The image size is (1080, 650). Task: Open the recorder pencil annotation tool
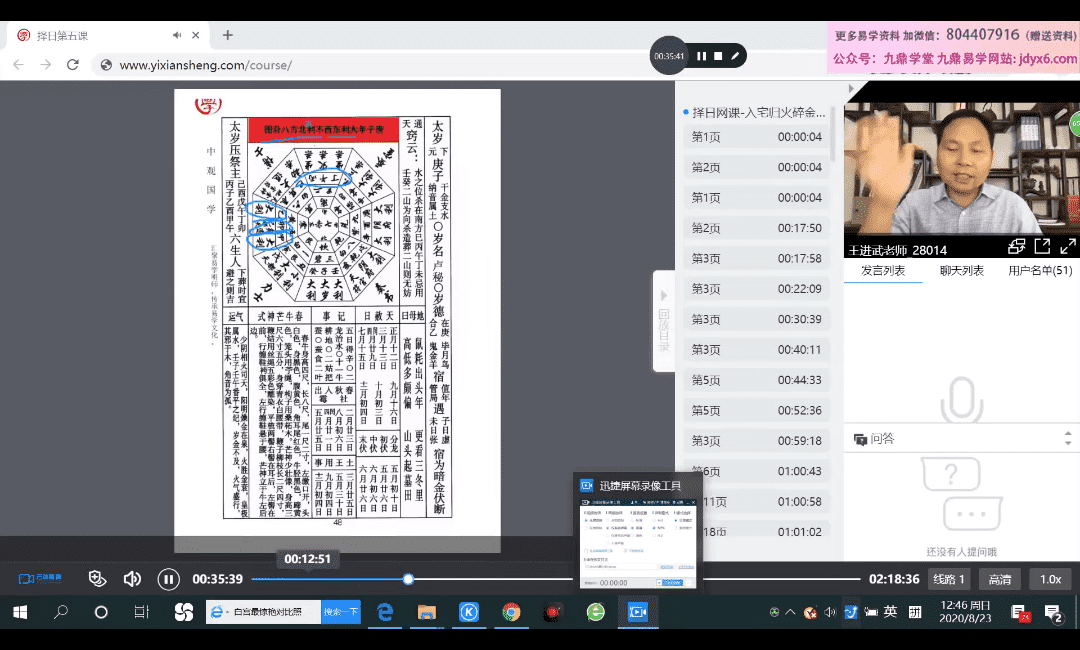pos(735,56)
